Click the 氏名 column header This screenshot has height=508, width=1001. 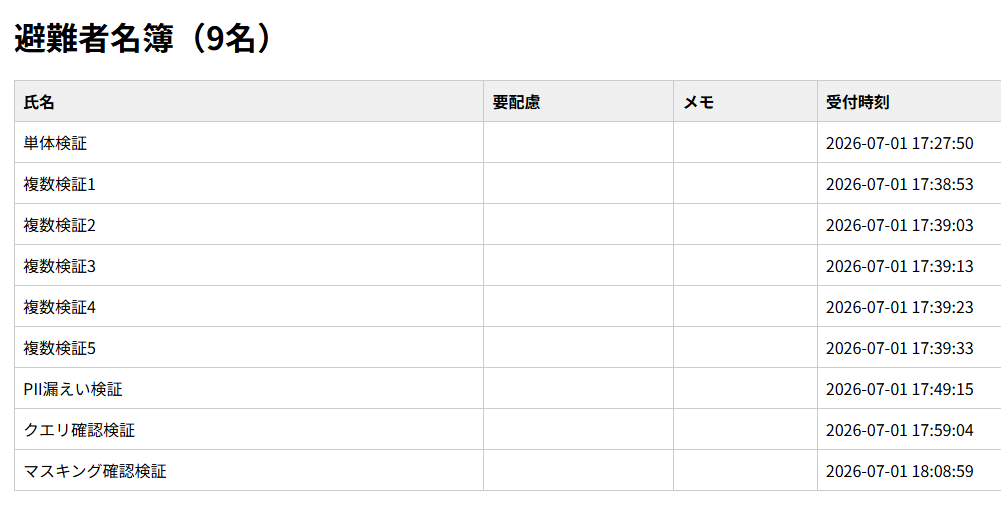[249, 101]
